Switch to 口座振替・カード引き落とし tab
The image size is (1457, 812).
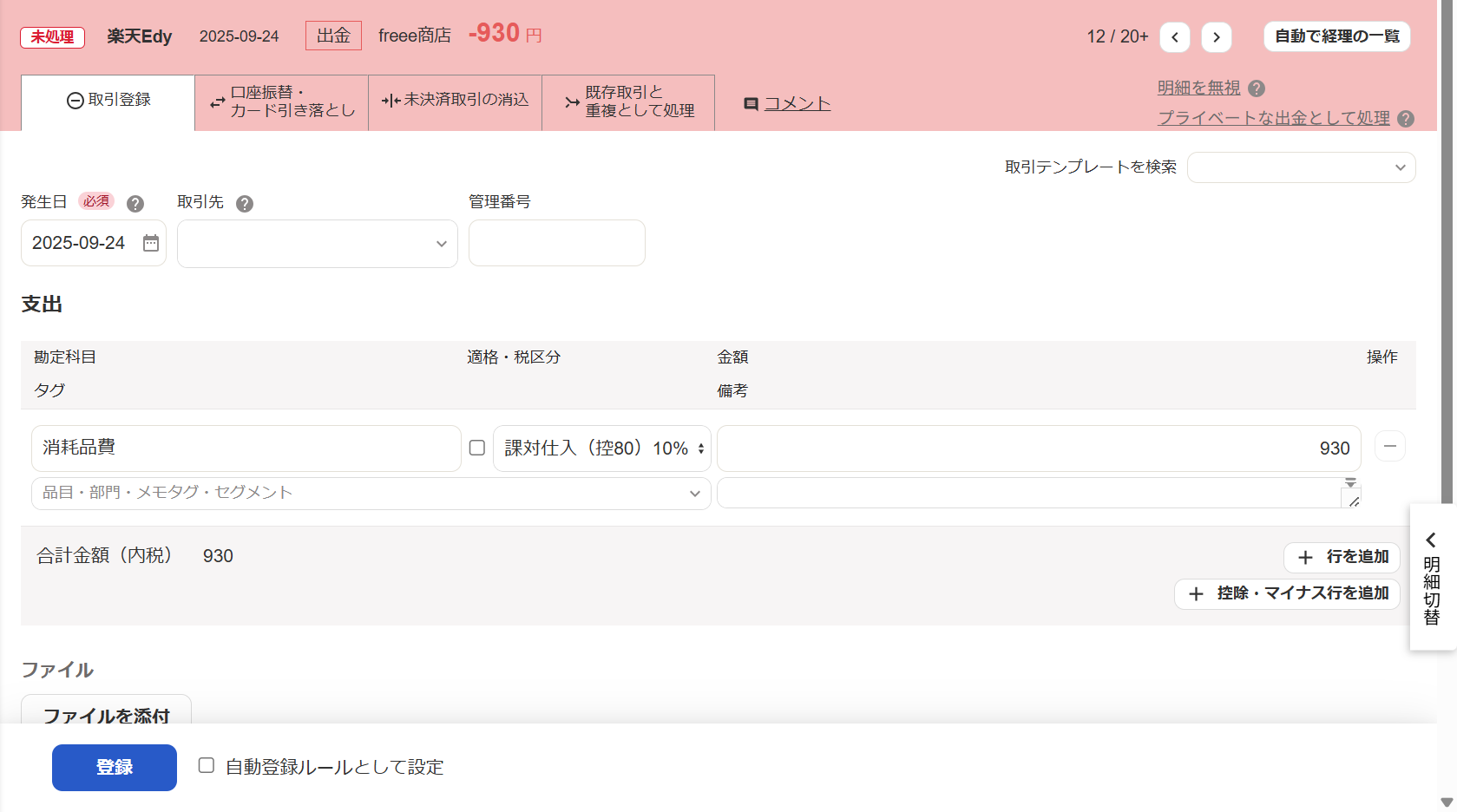[282, 101]
